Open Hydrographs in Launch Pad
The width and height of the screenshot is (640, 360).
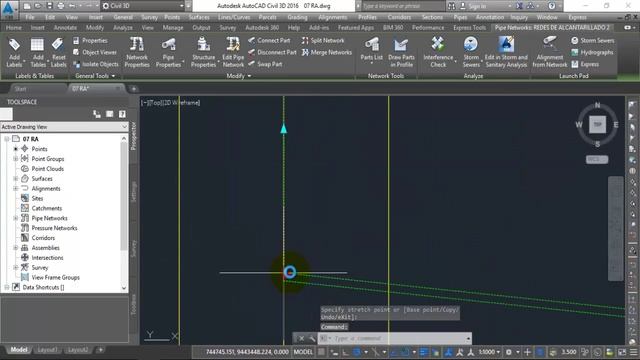click(x=592, y=52)
